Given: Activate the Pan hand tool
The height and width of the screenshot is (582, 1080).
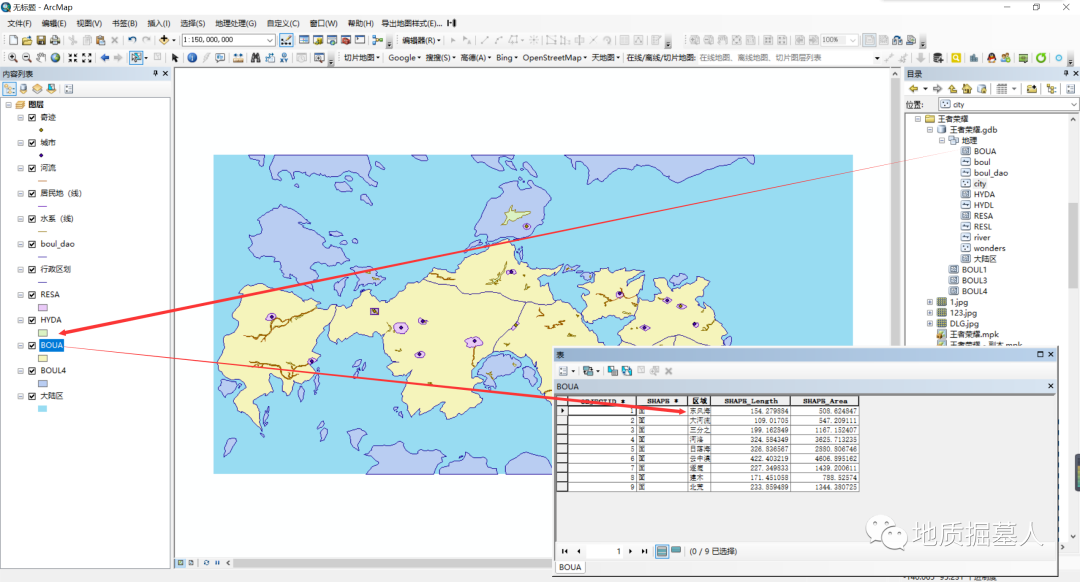Looking at the screenshot, I should pyautogui.click(x=41, y=58).
